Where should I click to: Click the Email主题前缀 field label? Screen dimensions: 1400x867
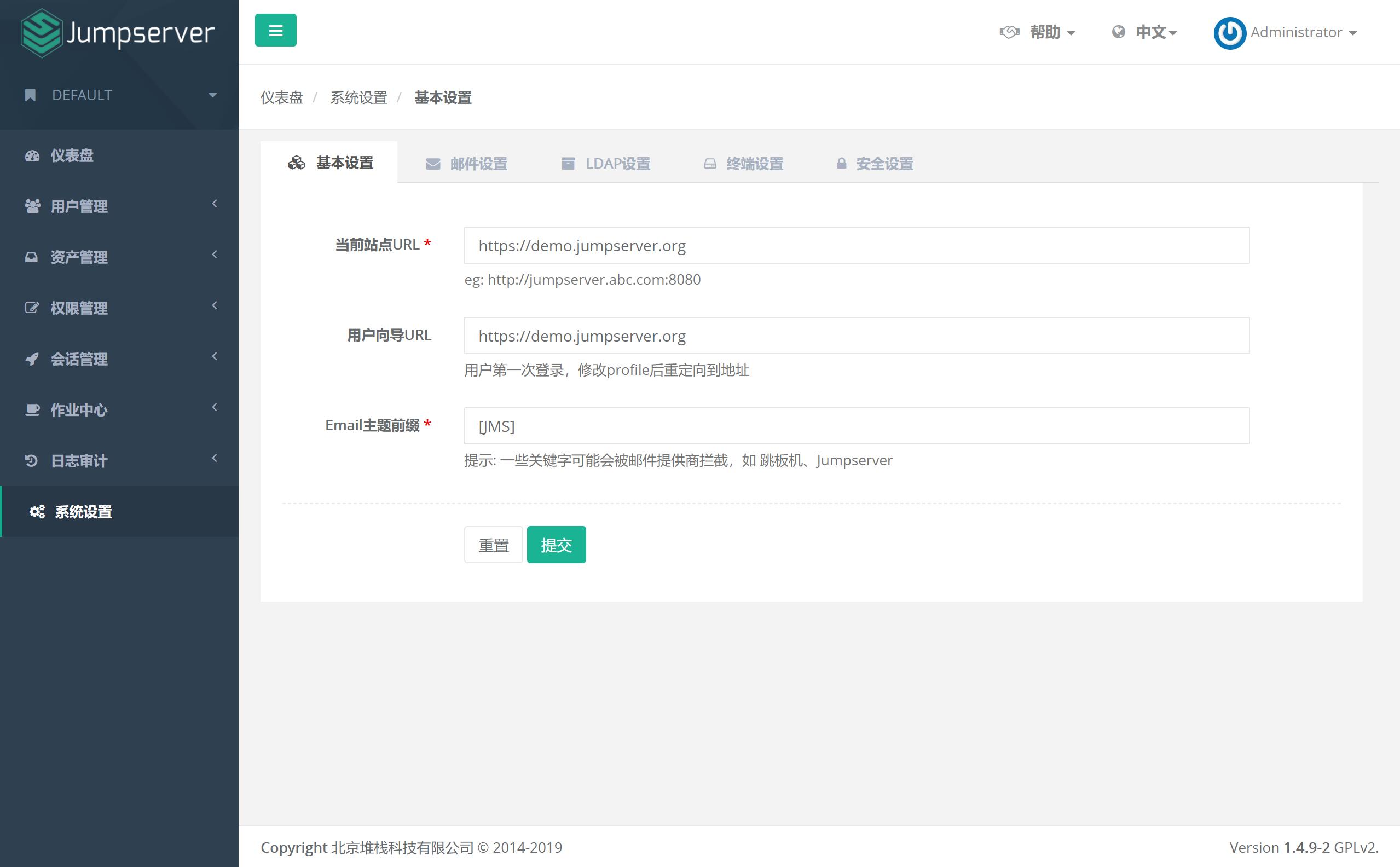point(378,425)
